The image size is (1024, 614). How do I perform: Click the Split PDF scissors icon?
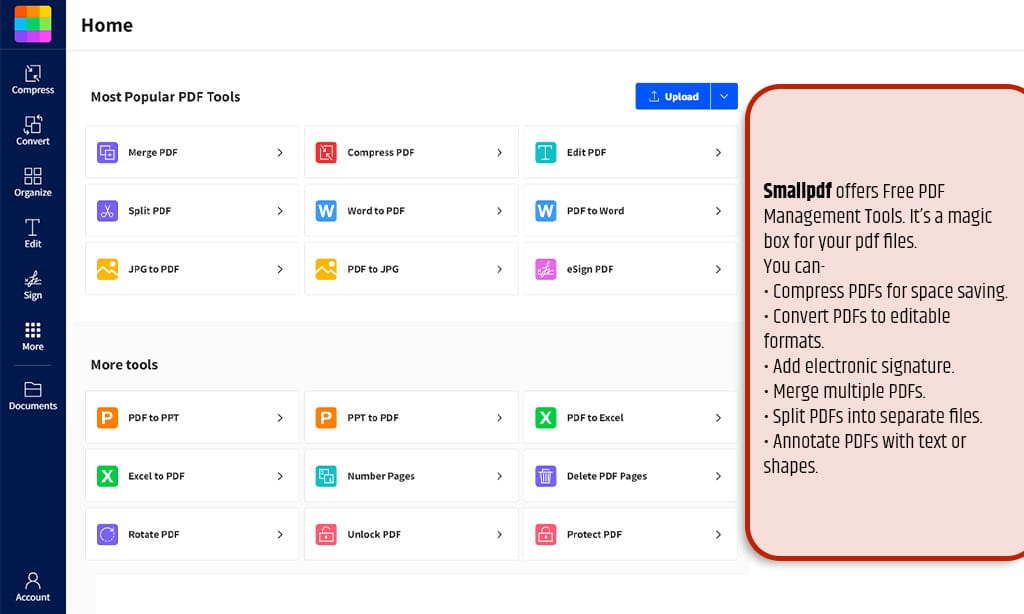click(x=107, y=210)
